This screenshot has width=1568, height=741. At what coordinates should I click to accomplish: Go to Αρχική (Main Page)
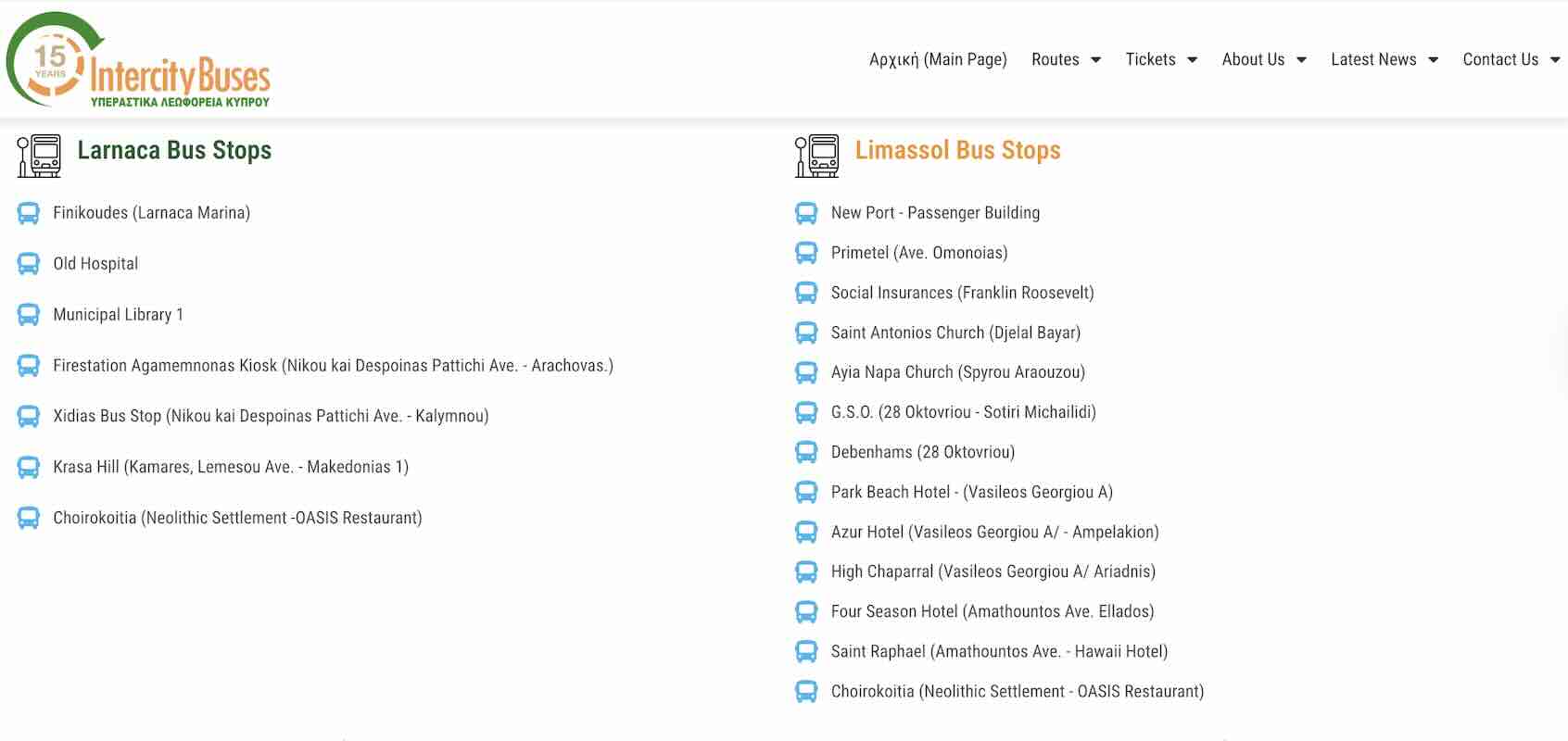pyautogui.click(x=937, y=59)
